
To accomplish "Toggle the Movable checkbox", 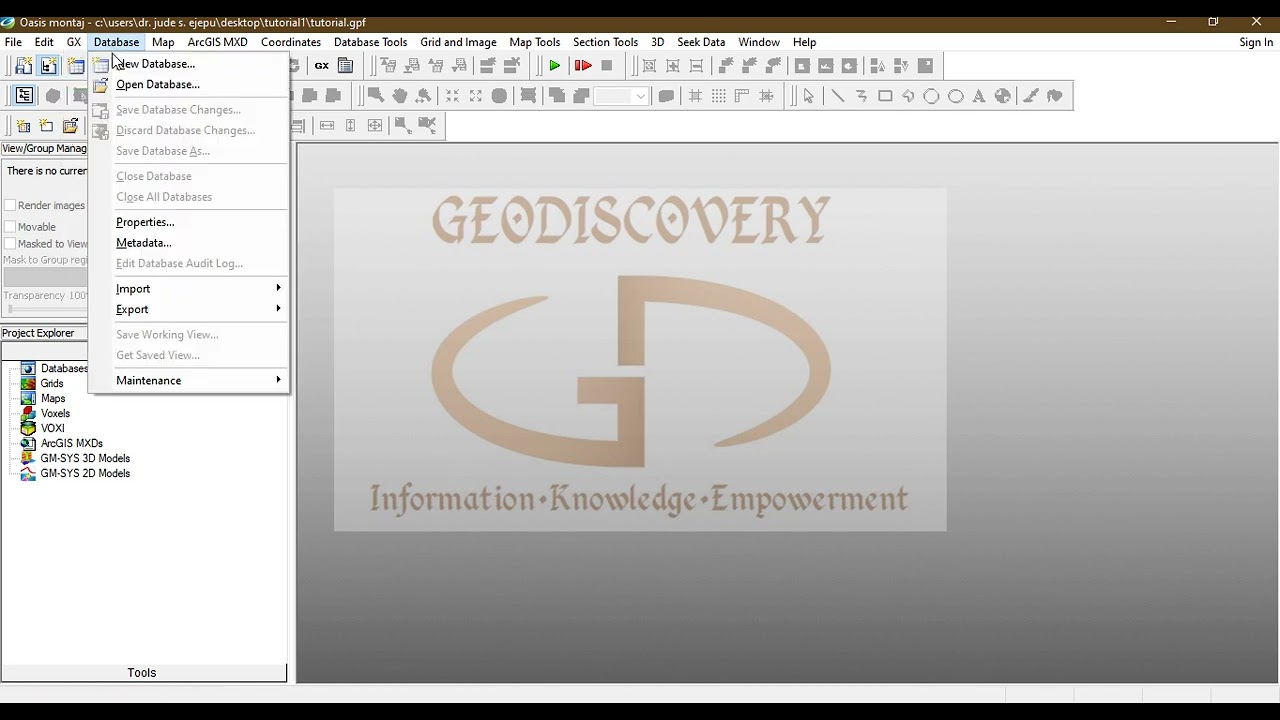I will (x=10, y=227).
